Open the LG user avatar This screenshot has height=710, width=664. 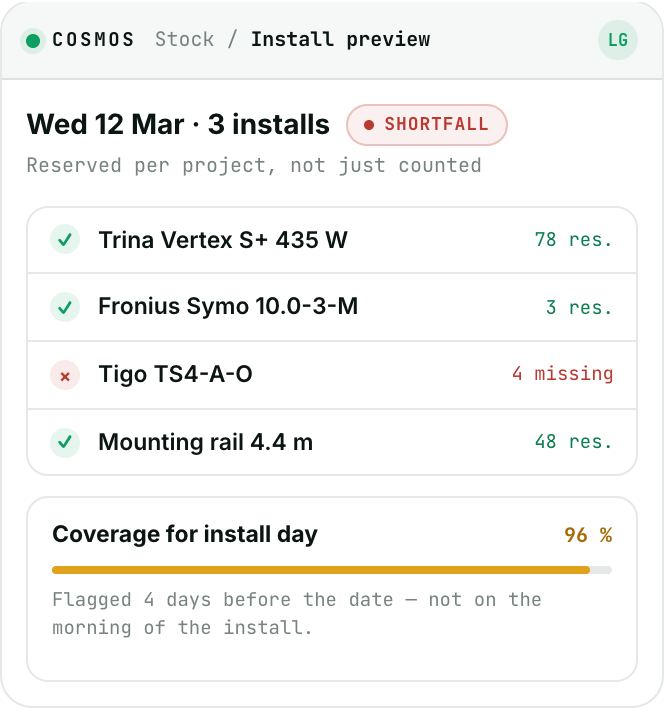click(618, 40)
